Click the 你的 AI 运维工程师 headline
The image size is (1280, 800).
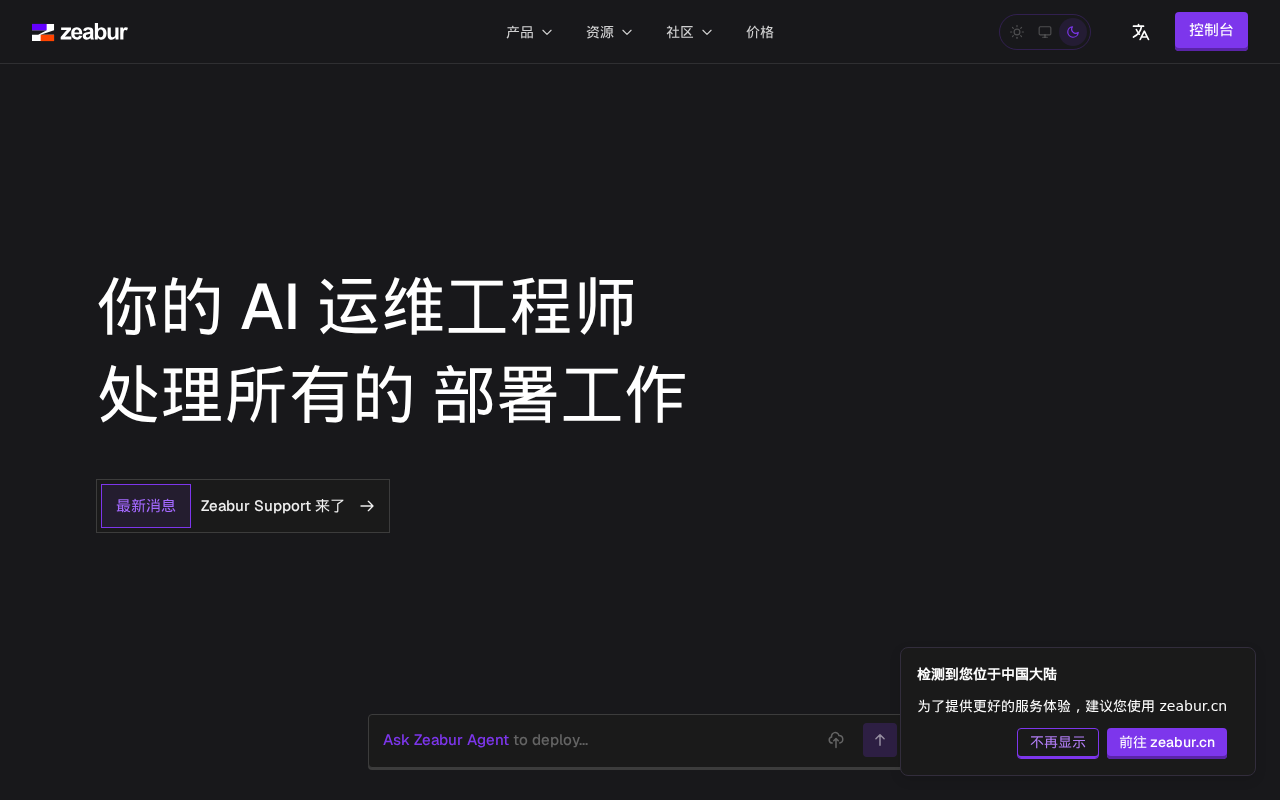367,306
